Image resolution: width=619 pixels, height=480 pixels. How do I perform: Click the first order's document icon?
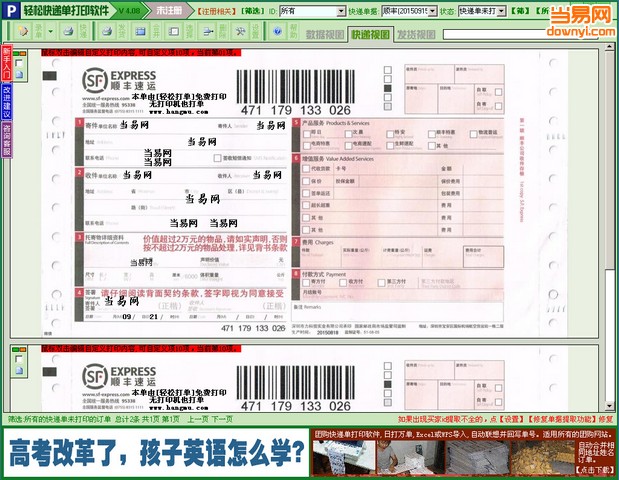pos(19,74)
